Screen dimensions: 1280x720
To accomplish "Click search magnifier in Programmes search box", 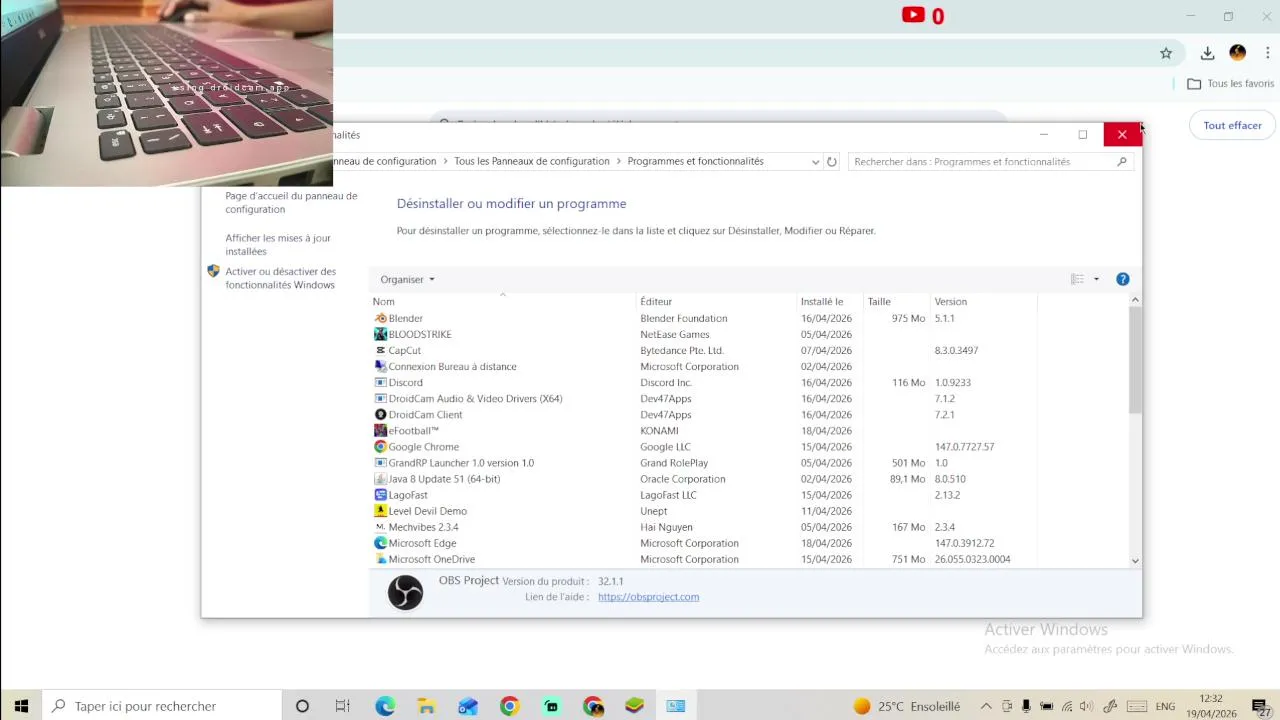I will [x=1122, y=161].
